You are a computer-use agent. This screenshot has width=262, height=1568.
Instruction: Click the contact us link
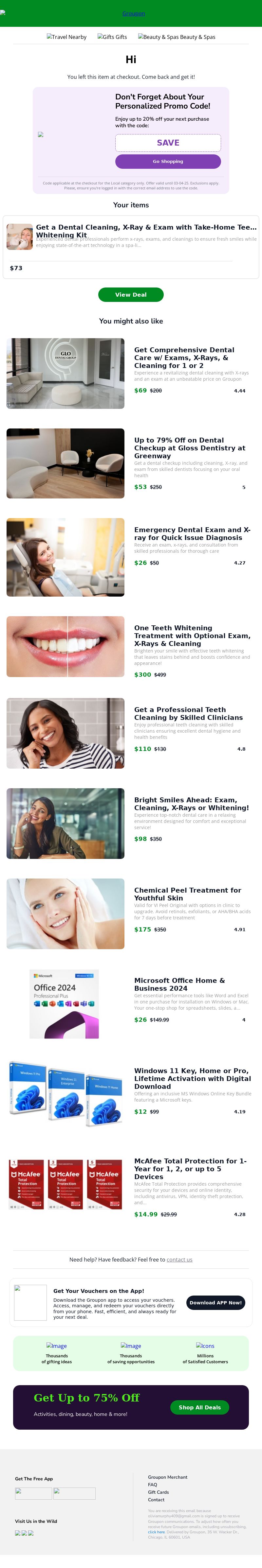[x=179, y=1259]
